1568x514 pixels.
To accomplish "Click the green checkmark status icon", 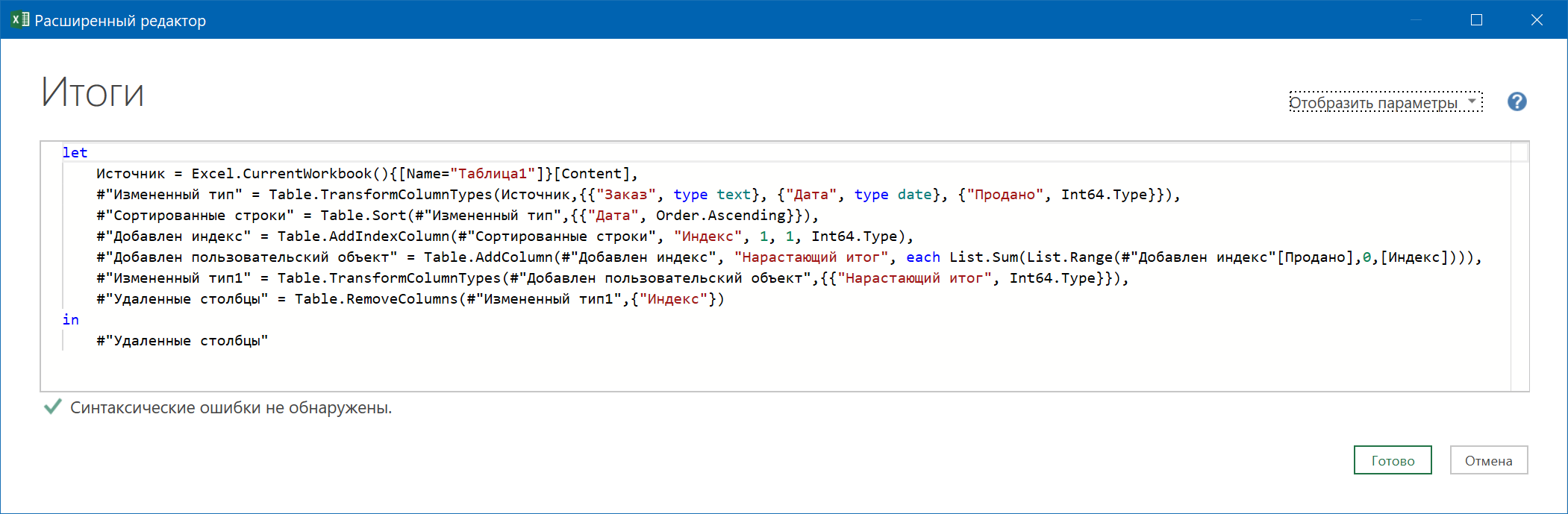I will pos(52,407).
